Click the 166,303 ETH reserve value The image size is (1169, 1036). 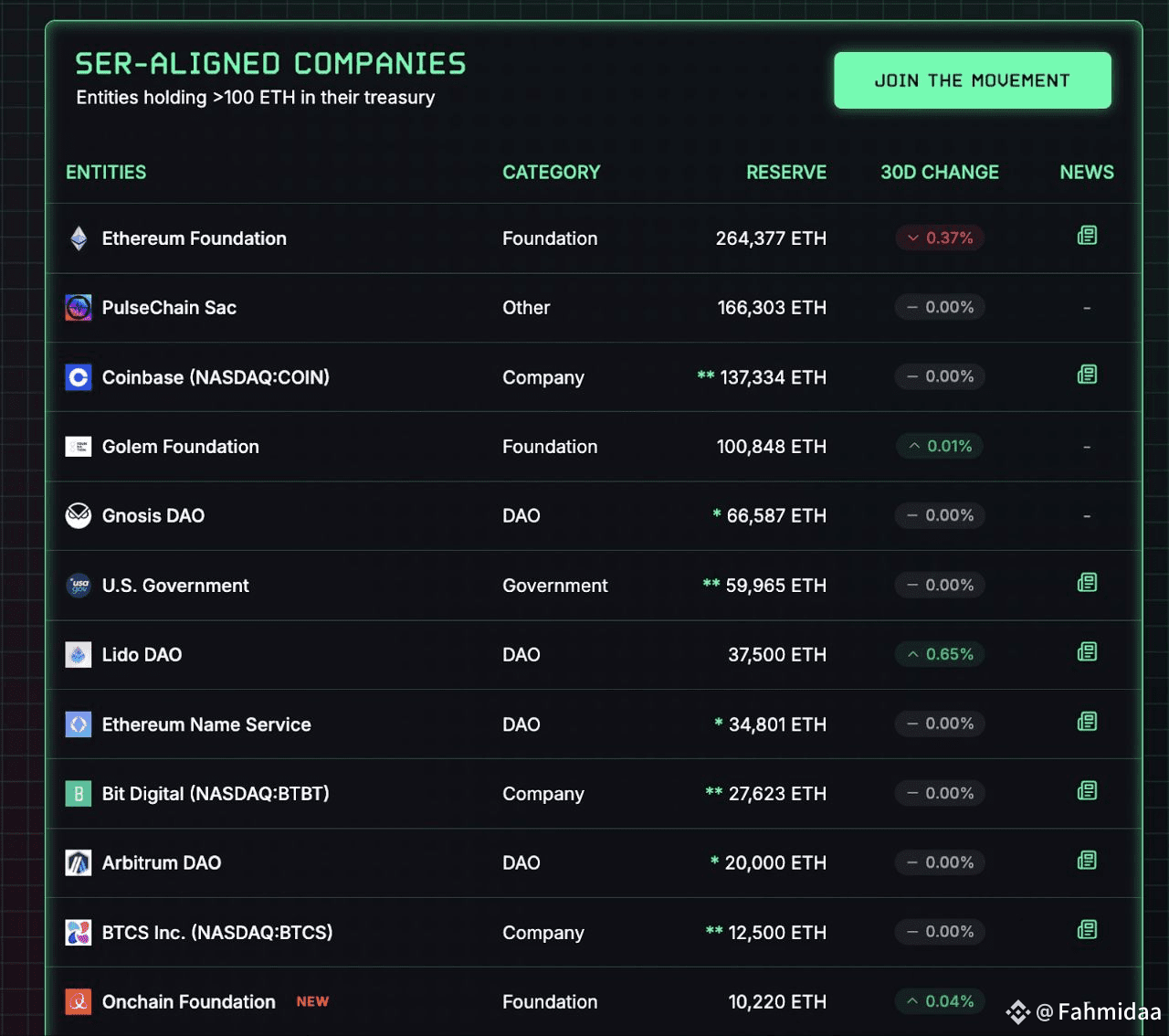pyautogui.click(x=772, y=308)
